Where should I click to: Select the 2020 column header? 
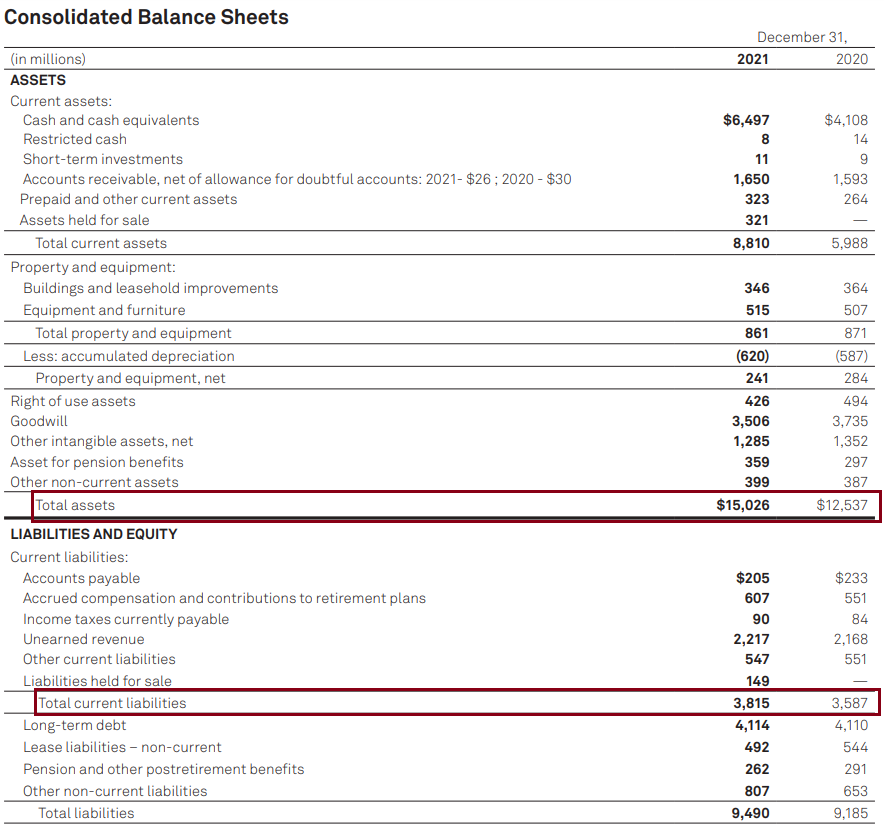point(851,59)
